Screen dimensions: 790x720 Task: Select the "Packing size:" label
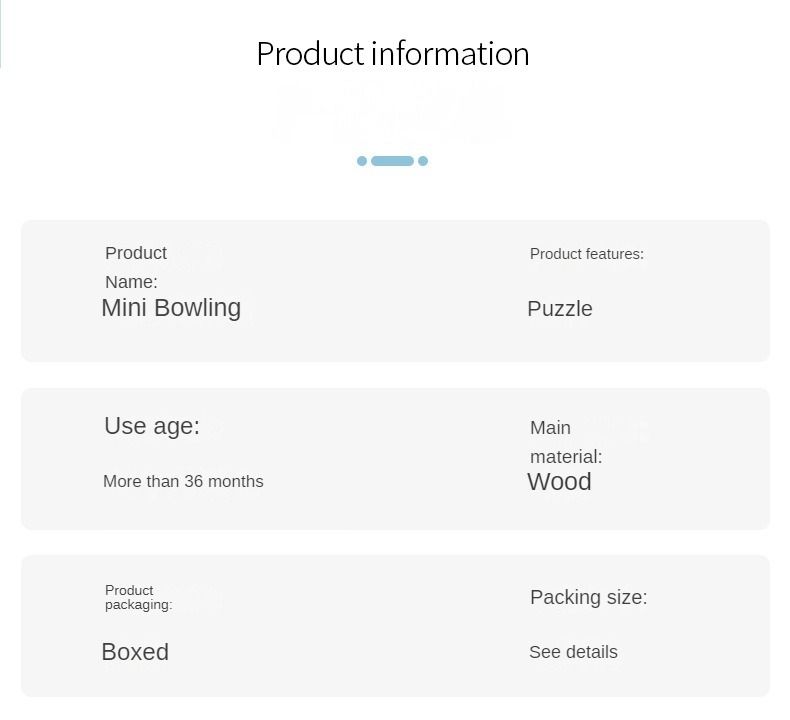588,597
